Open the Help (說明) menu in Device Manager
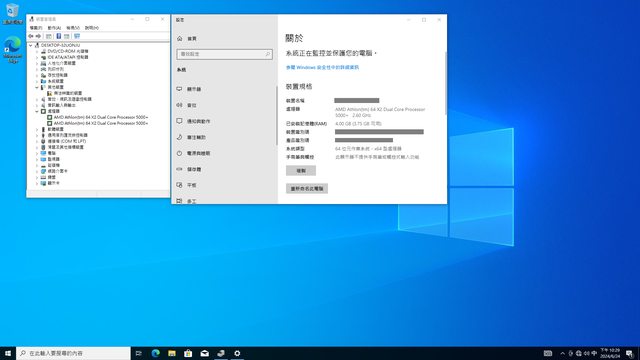 pyautogui.click(x=91, y=28)
